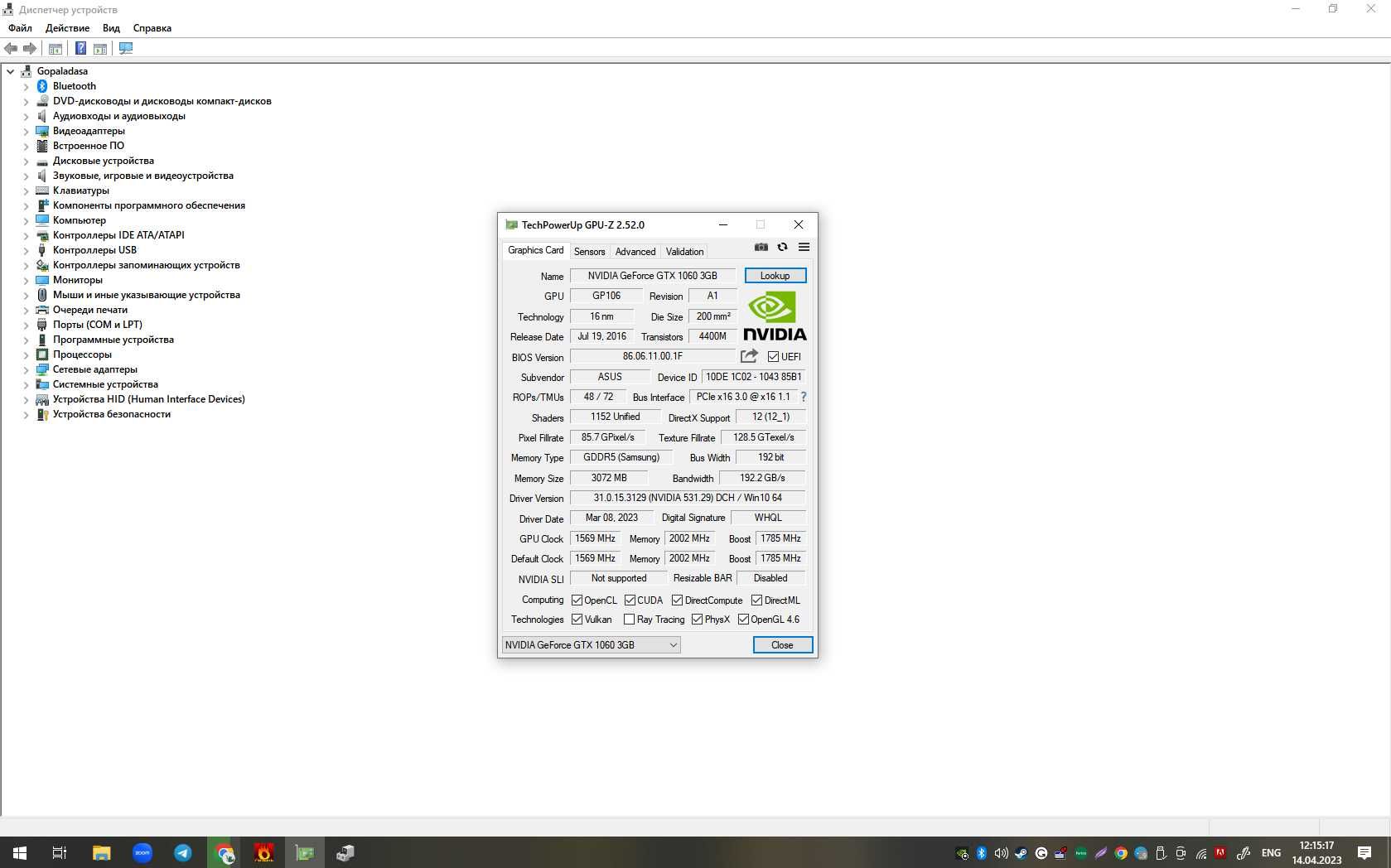Open the notification center icon
The height and width of the screenshot is (868, 1391).
pyautogui.click(x=1364, y=852)
